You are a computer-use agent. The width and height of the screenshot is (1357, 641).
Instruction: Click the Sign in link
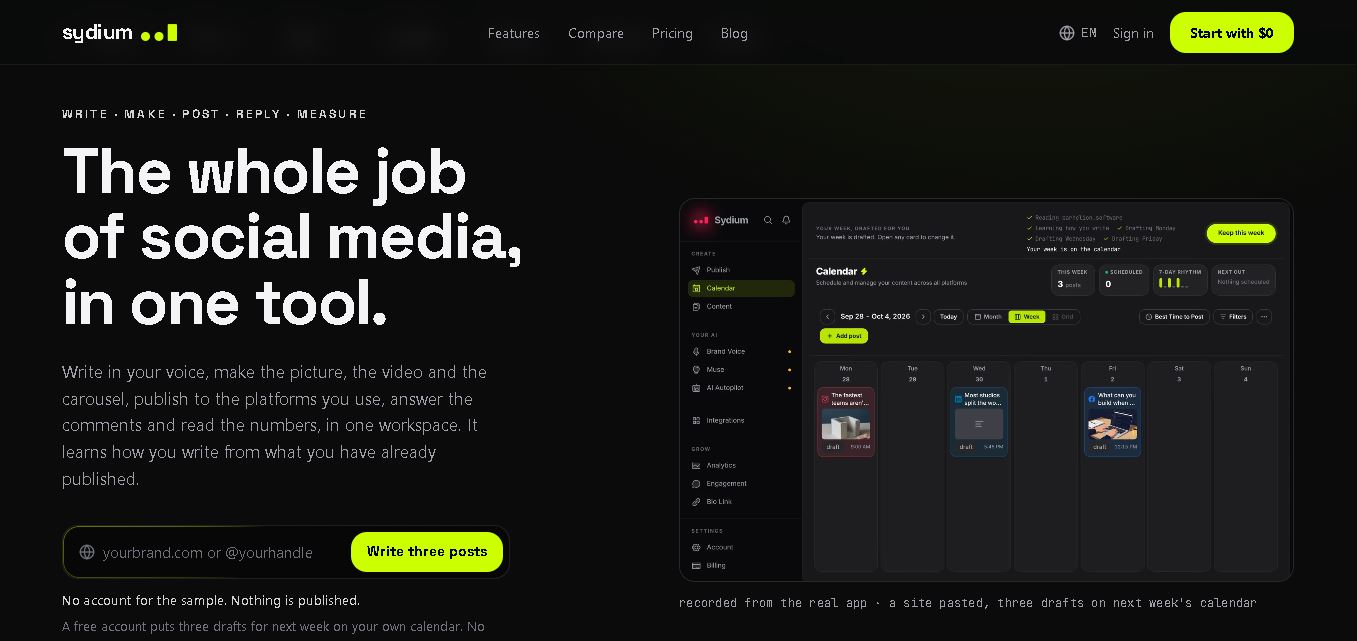(x=1133, y=33)
